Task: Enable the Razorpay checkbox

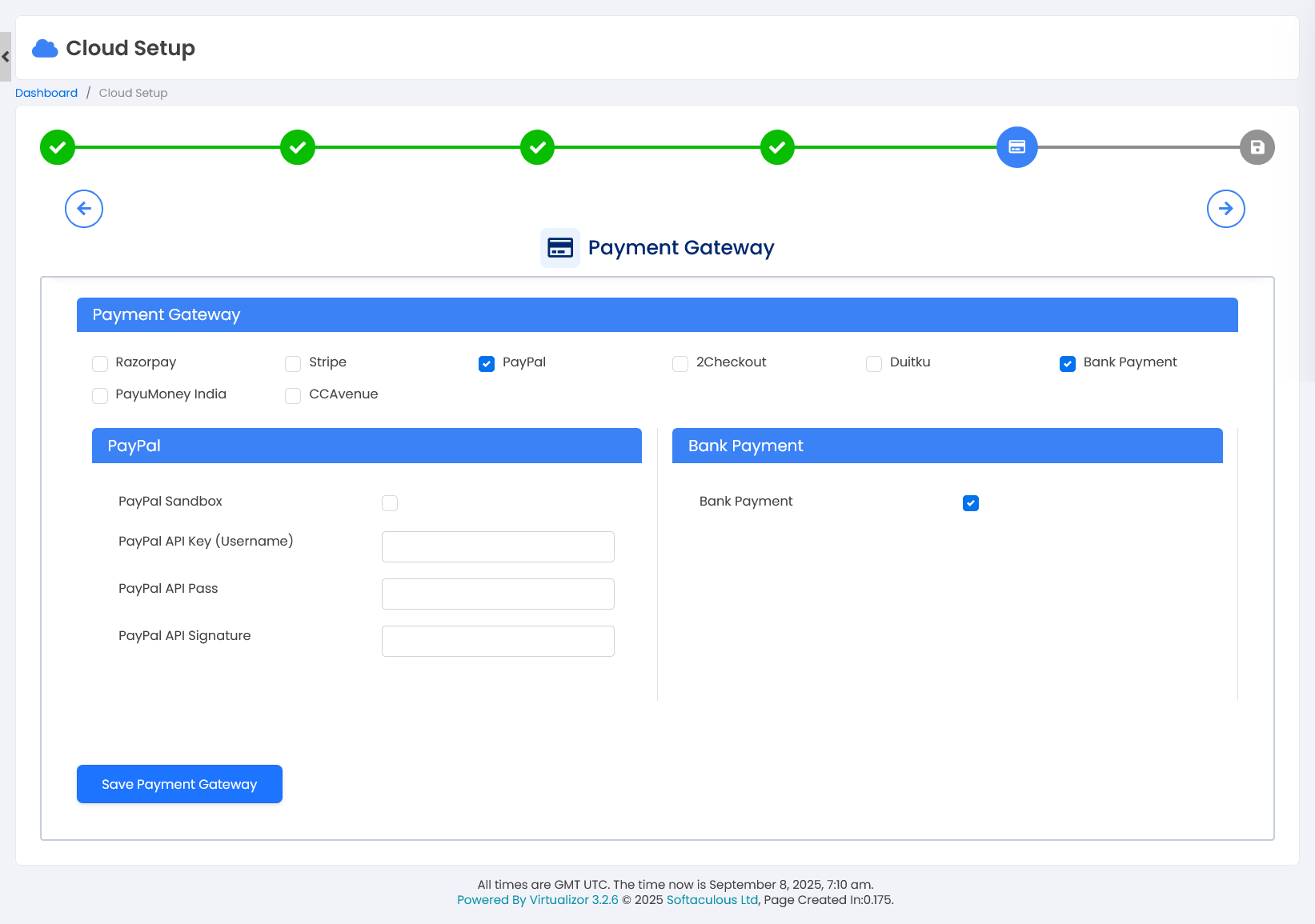Action: [100, 364]
